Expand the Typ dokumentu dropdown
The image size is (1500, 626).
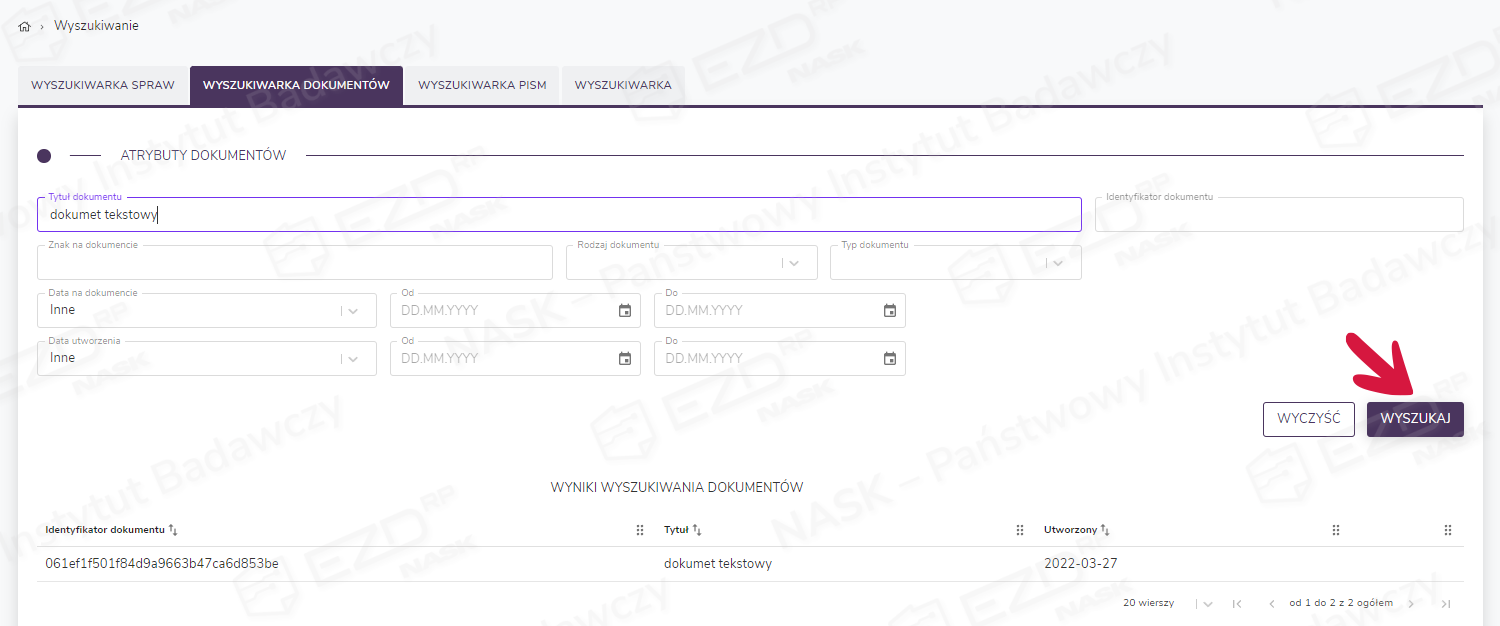coord(1059,263)
